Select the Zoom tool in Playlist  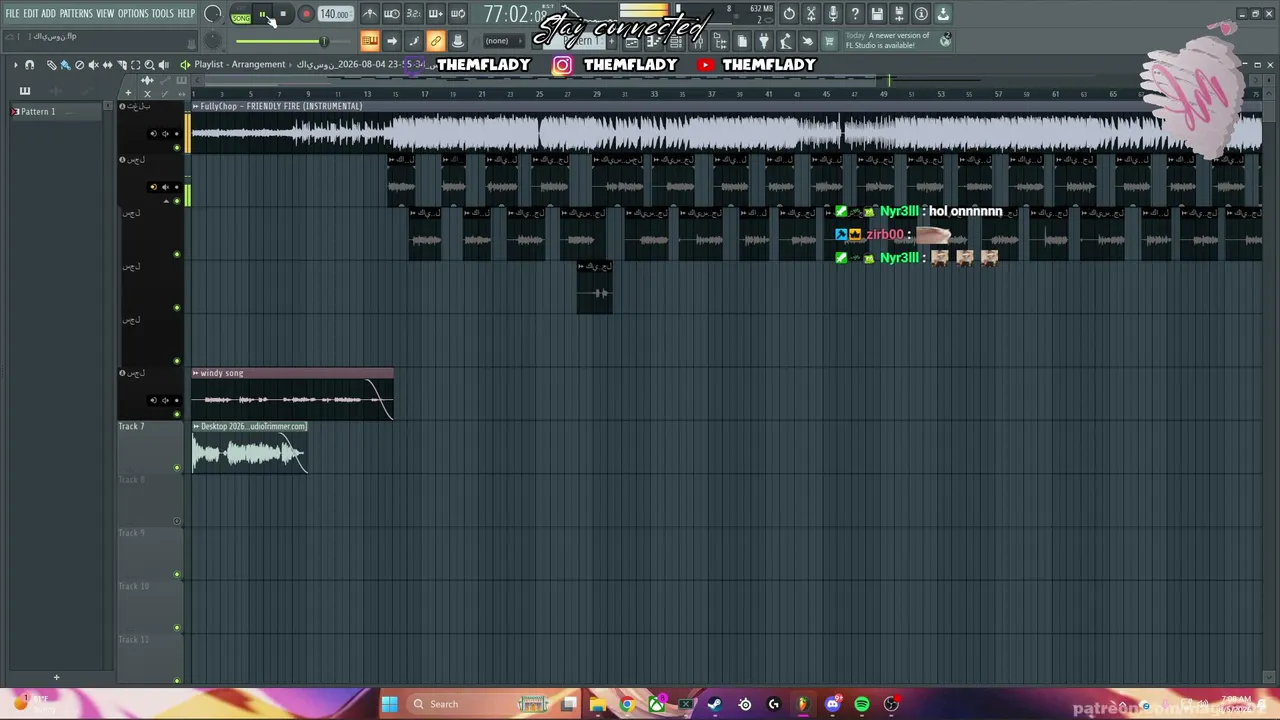point(150,65)
